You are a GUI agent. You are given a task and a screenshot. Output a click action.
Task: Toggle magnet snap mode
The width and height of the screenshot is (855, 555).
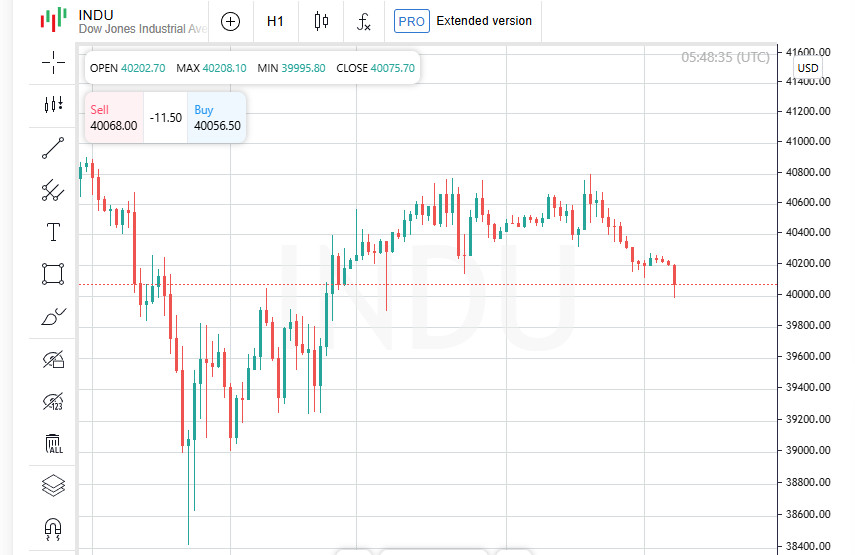click(x=53, y=528)
